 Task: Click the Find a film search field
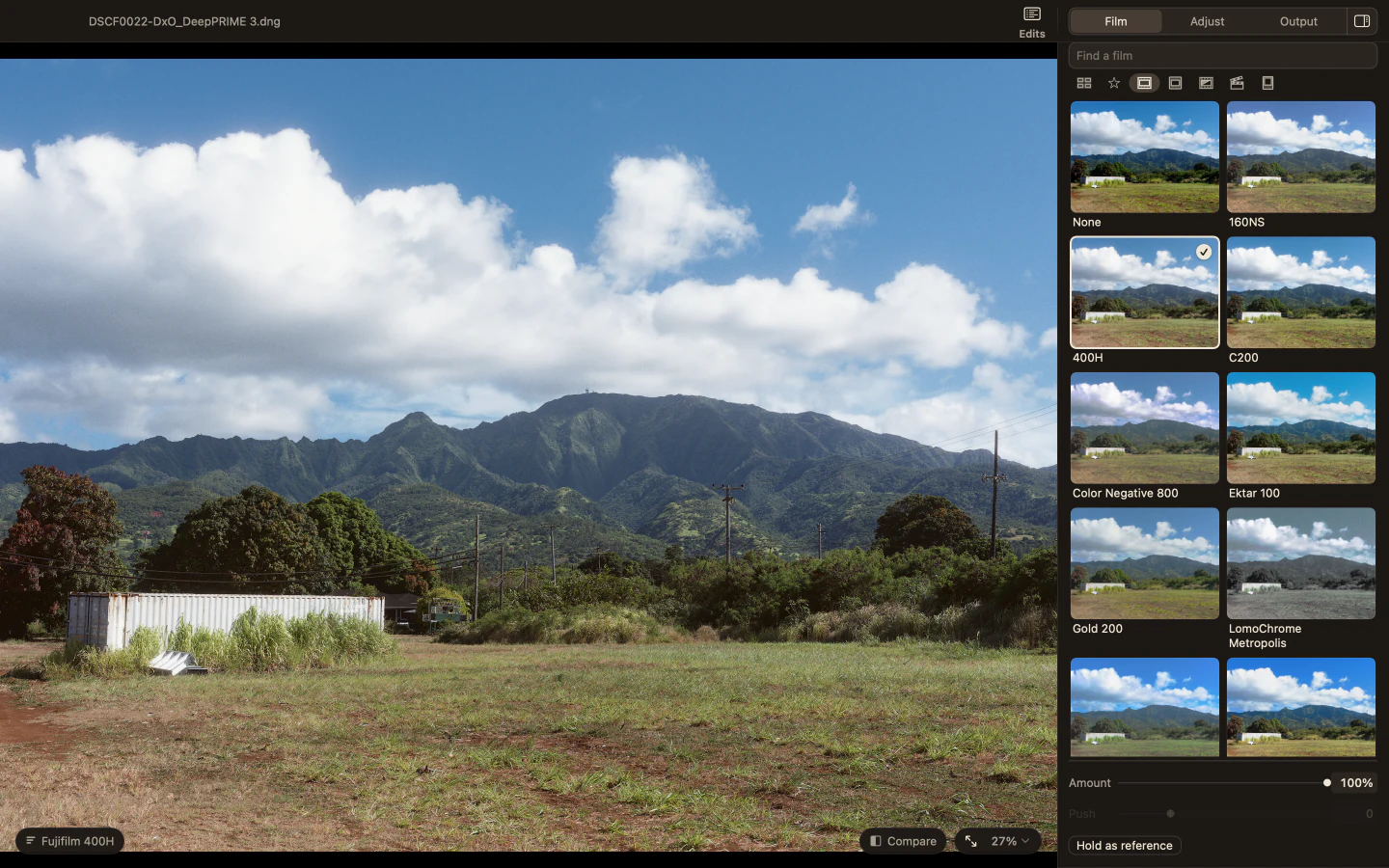pyautogui.click(x=1223, y=56)
